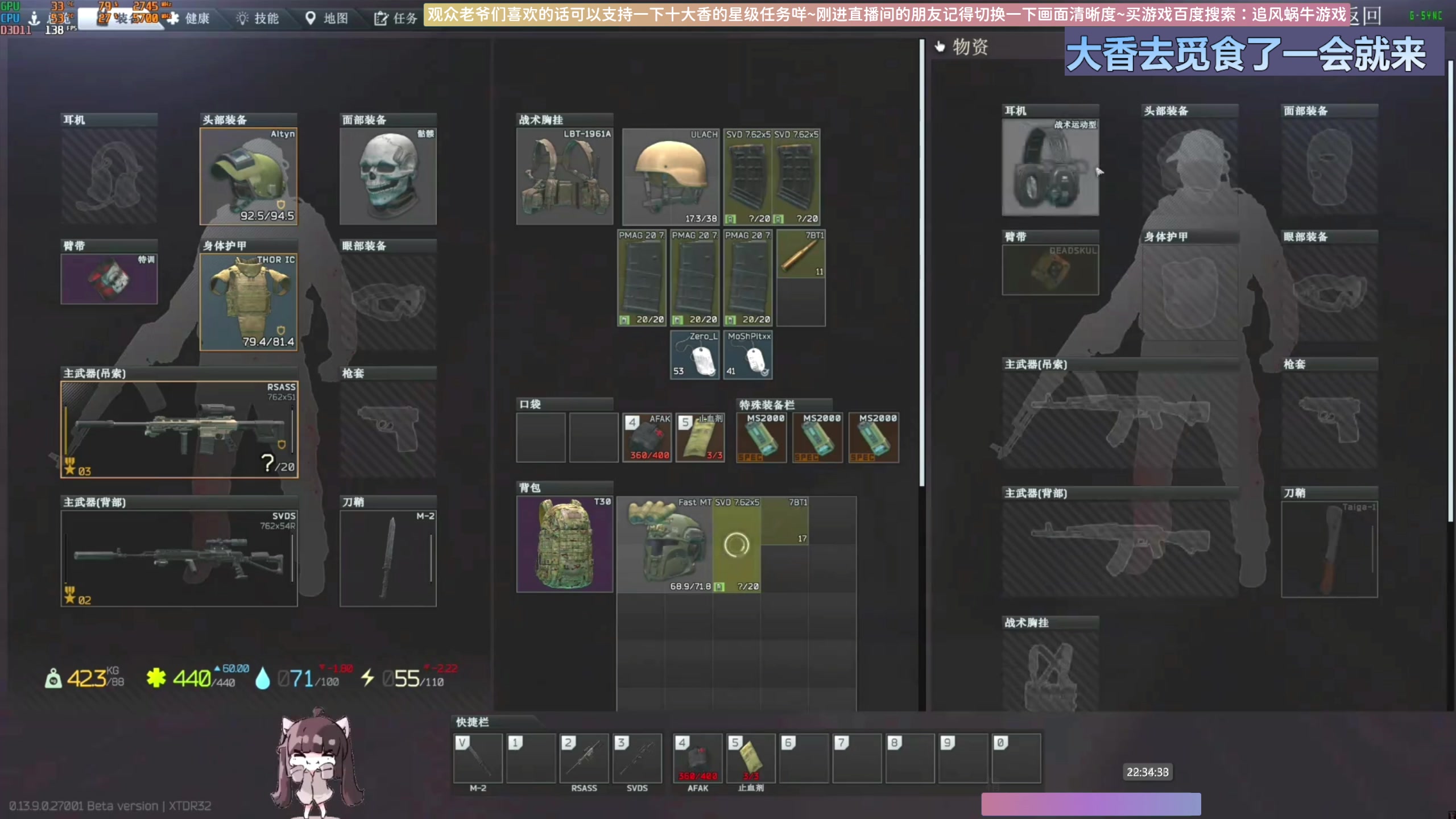
Task: Click the 物资 loot panel header
Action: pos(962,47)
